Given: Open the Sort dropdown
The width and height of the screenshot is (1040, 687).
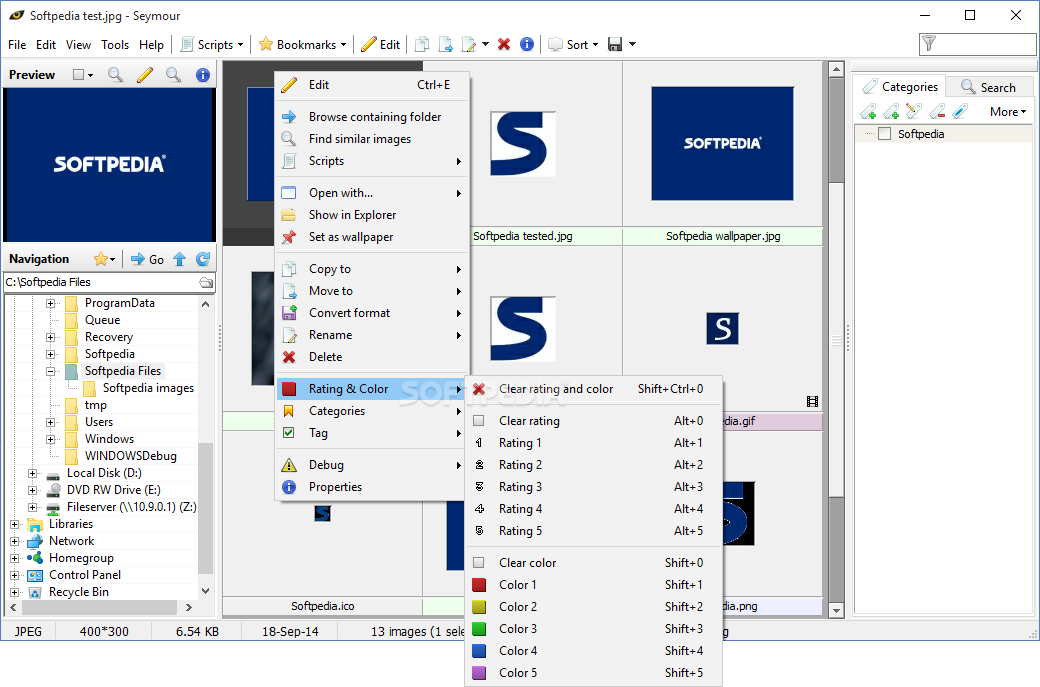Looking at the screenshot, I should pyautogui.click(x=573, y=44).
